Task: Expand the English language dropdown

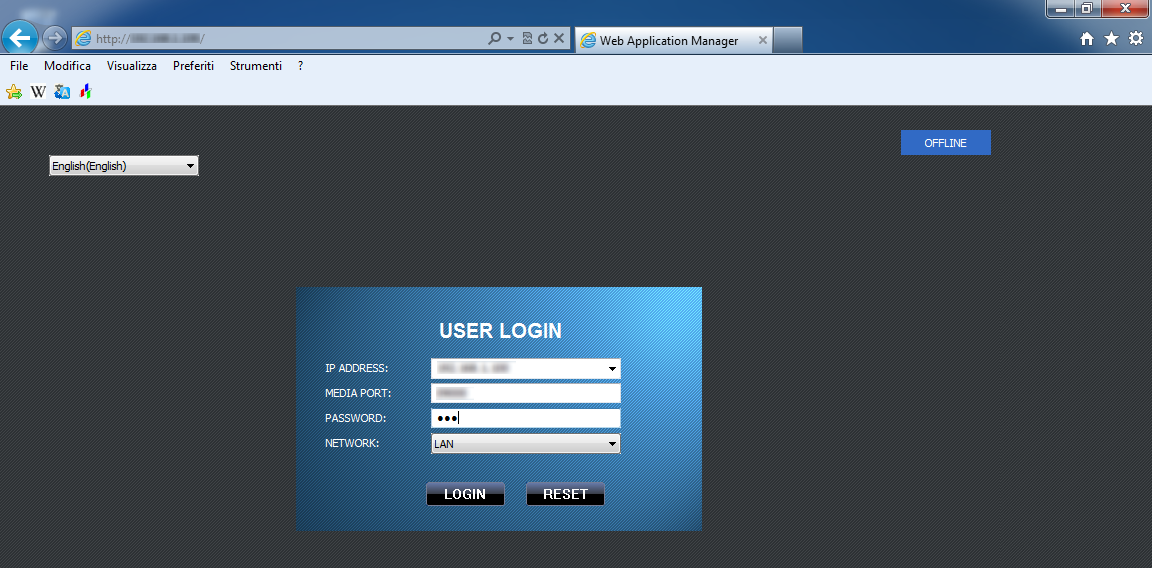Action: 190,166
